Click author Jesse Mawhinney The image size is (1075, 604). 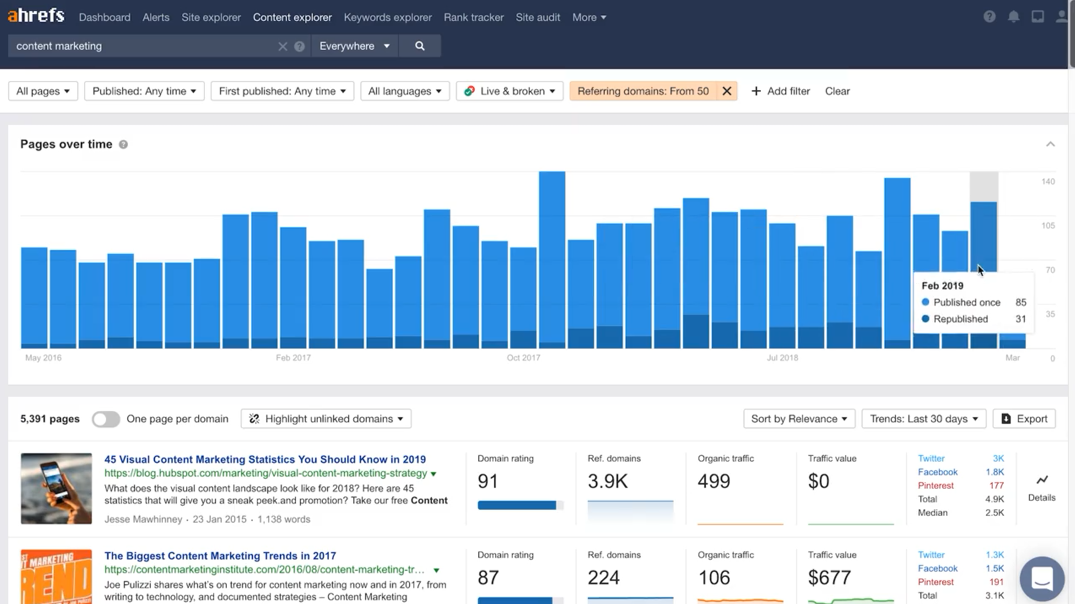pos(143,520)
